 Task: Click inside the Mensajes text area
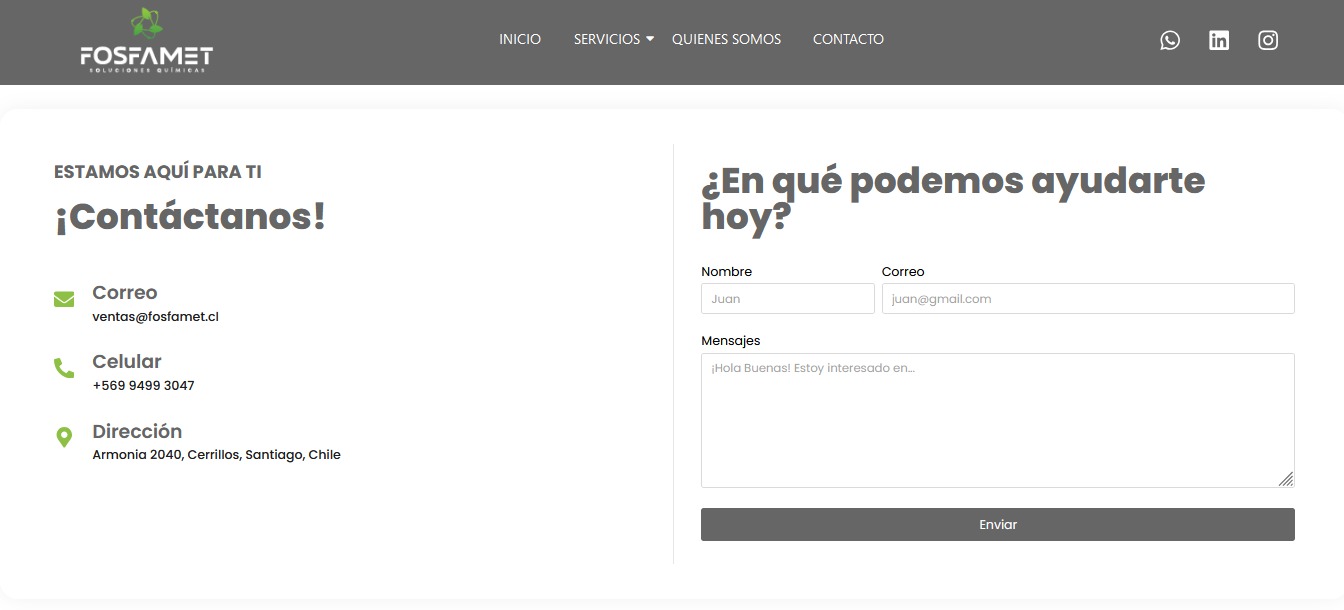point(997,420)
